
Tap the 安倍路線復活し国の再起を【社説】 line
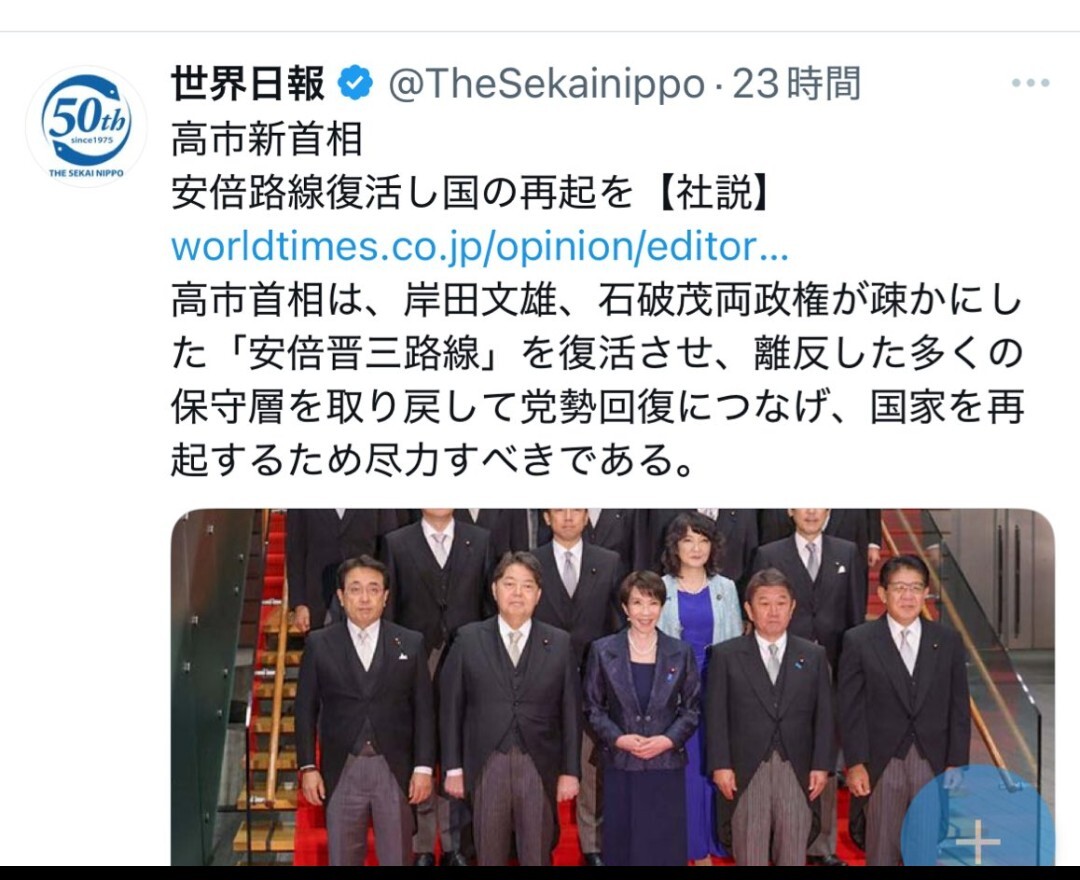(470, 191)
